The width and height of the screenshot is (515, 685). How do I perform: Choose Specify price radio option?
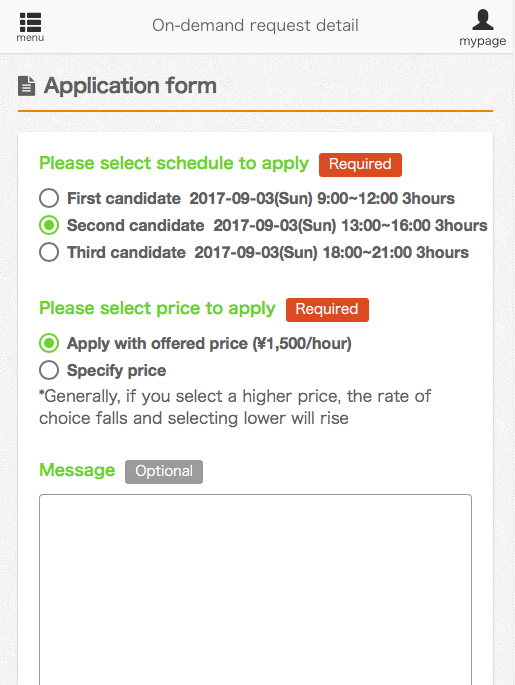point(49,370)
